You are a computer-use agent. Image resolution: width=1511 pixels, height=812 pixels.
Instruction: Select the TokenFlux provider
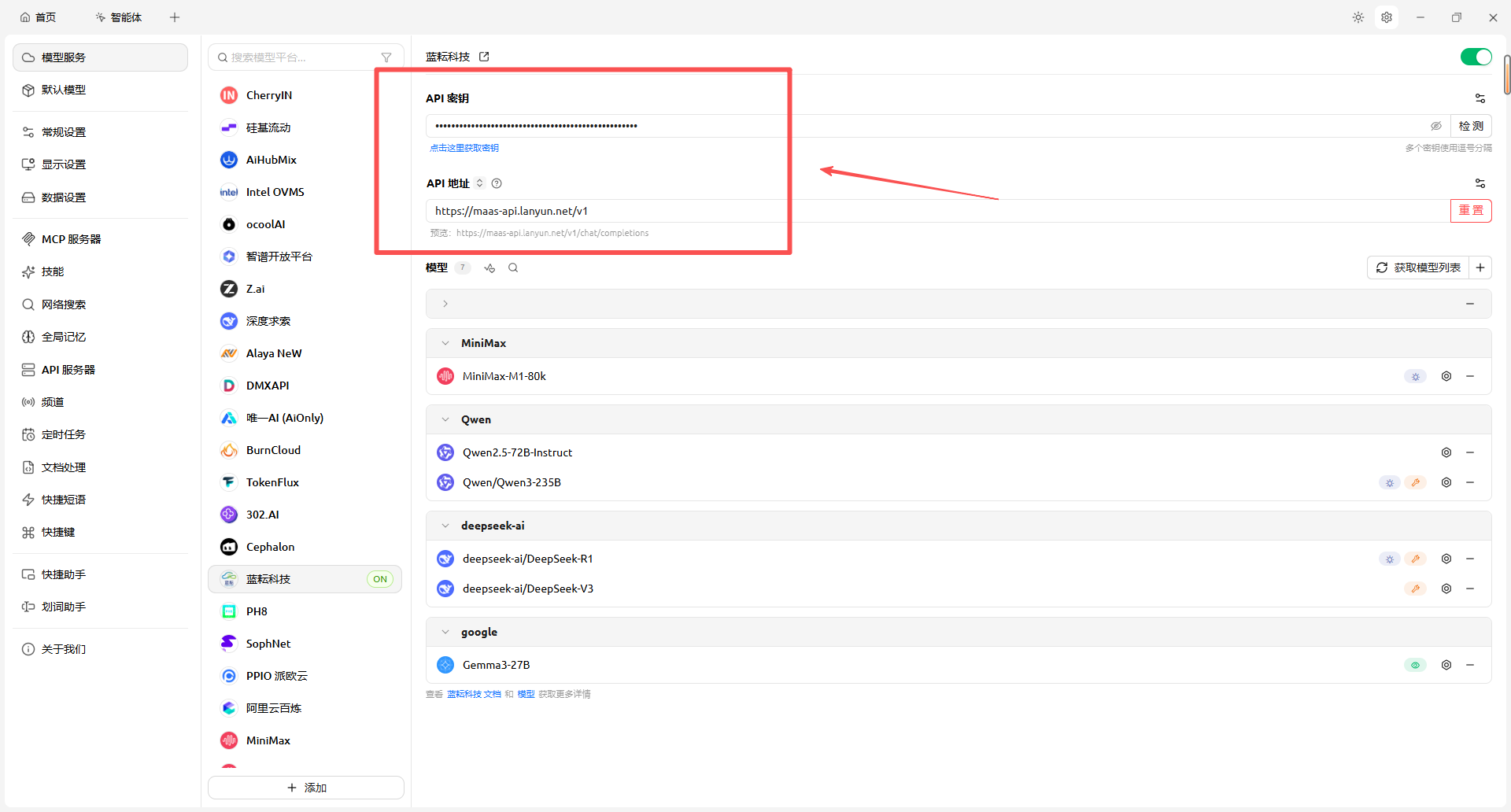pos(305,482)
